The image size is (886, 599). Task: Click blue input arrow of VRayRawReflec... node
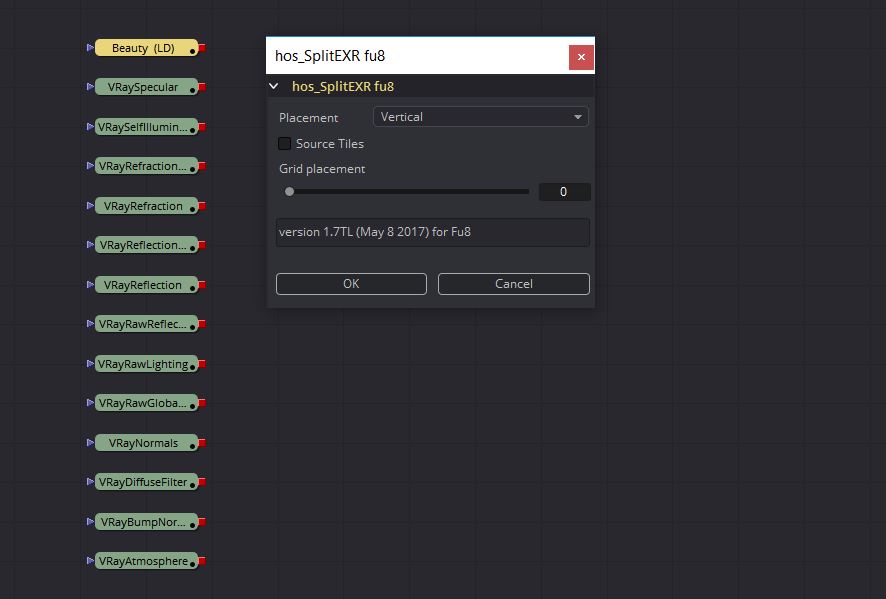(90, 324)
